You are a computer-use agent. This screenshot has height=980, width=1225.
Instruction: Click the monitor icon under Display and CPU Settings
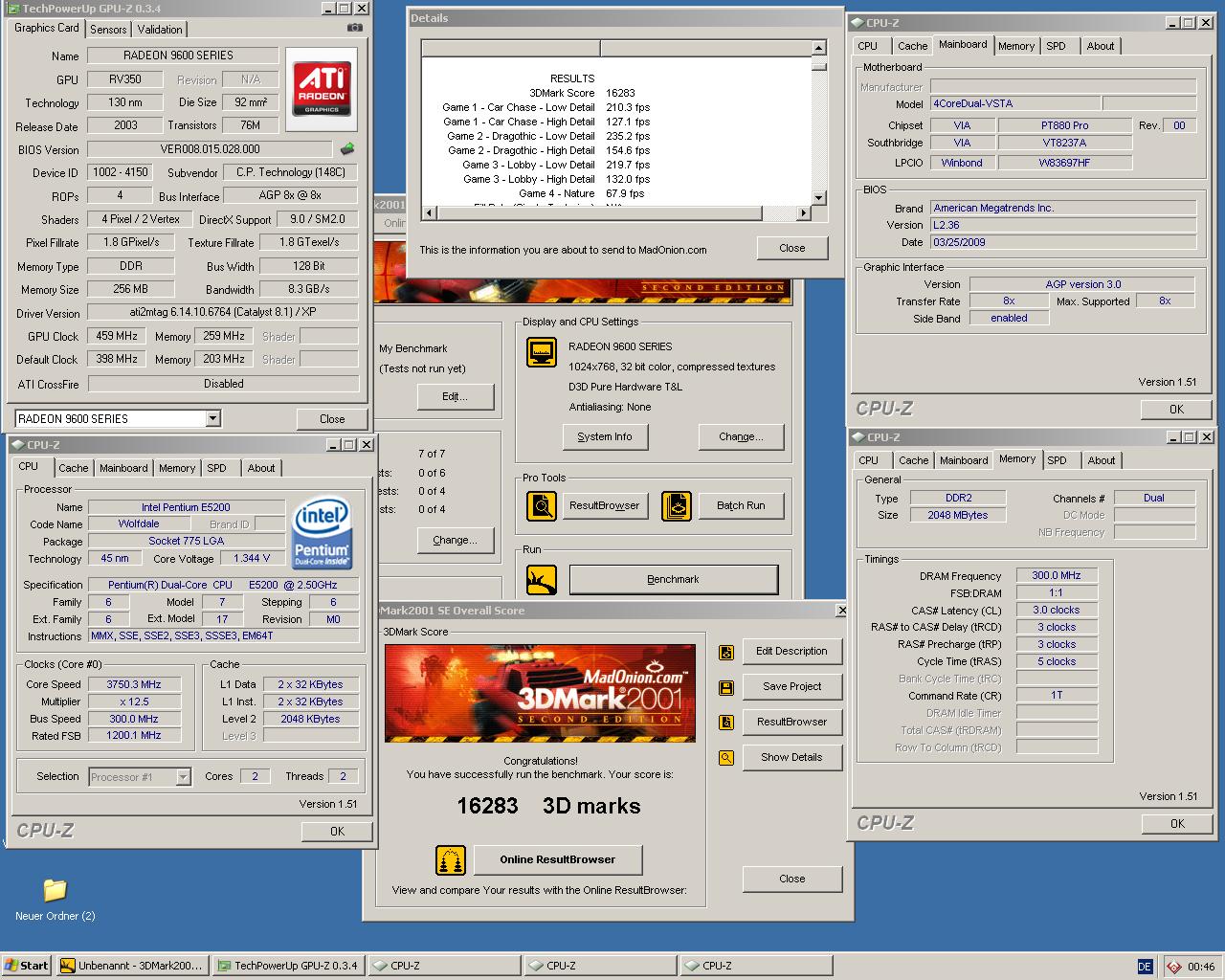[542, 352]
